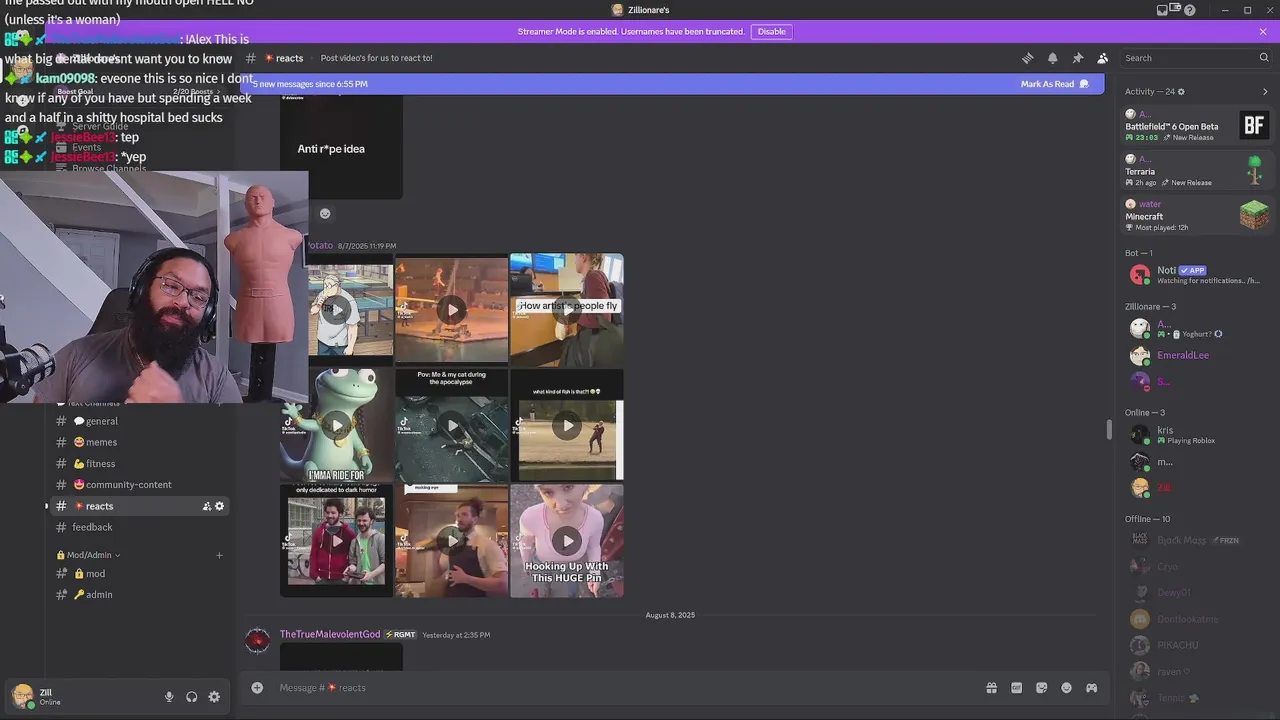The height and width of the screenshot is (720, 1280).
Task: Mute microphone in user panel
Action: [169, 697]
